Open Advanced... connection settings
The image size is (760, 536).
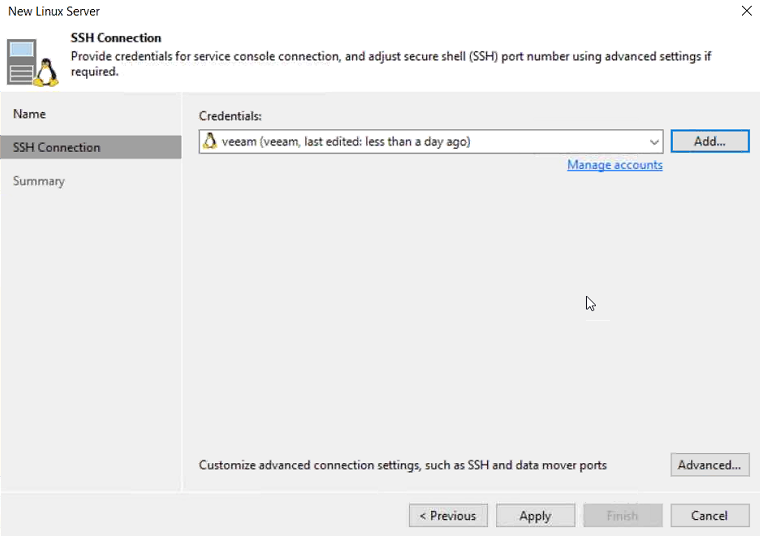click(x=710, y=465)
